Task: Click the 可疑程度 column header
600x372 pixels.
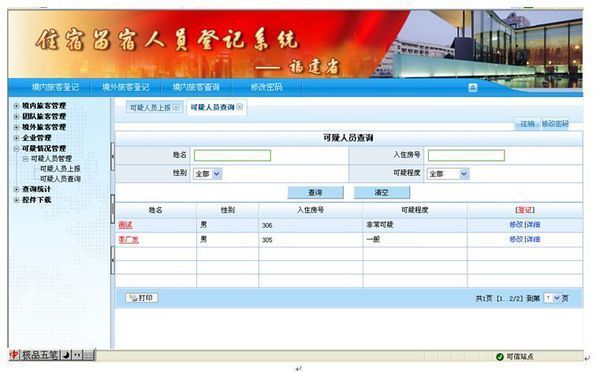Action: [415, 210]
